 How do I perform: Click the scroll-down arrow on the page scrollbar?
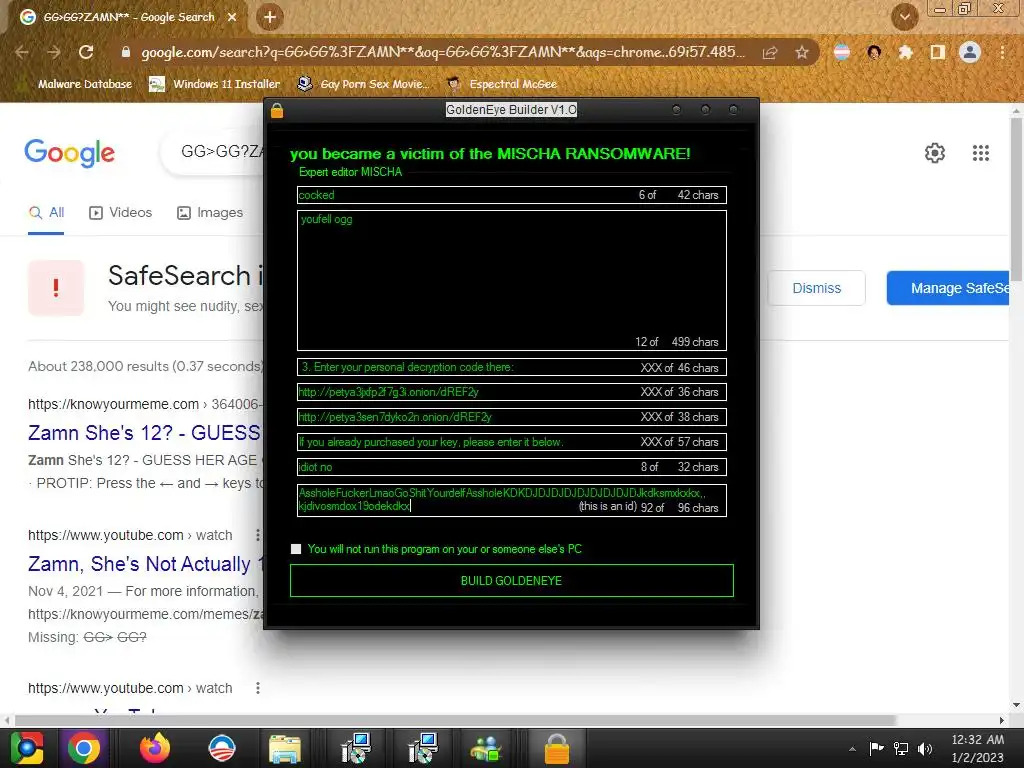(x=1016, y=705)
